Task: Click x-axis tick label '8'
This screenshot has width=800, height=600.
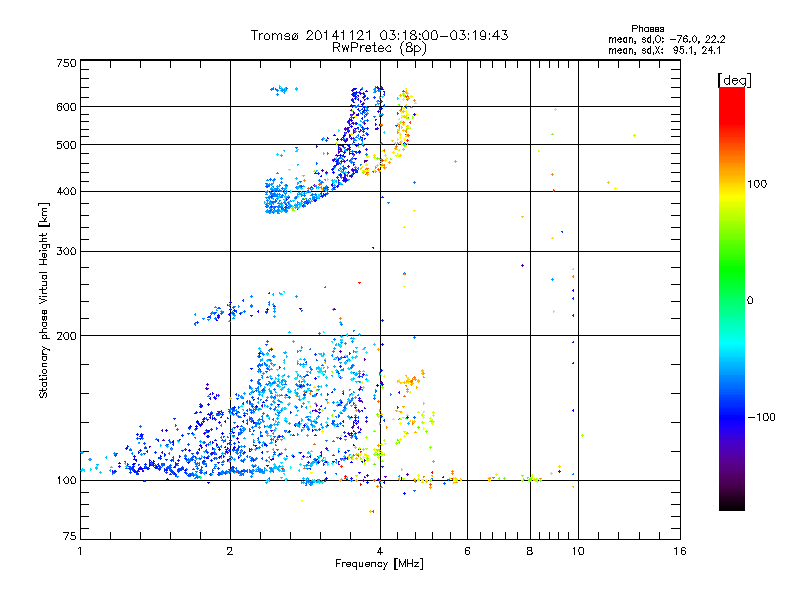Action: tap(530, 551)
